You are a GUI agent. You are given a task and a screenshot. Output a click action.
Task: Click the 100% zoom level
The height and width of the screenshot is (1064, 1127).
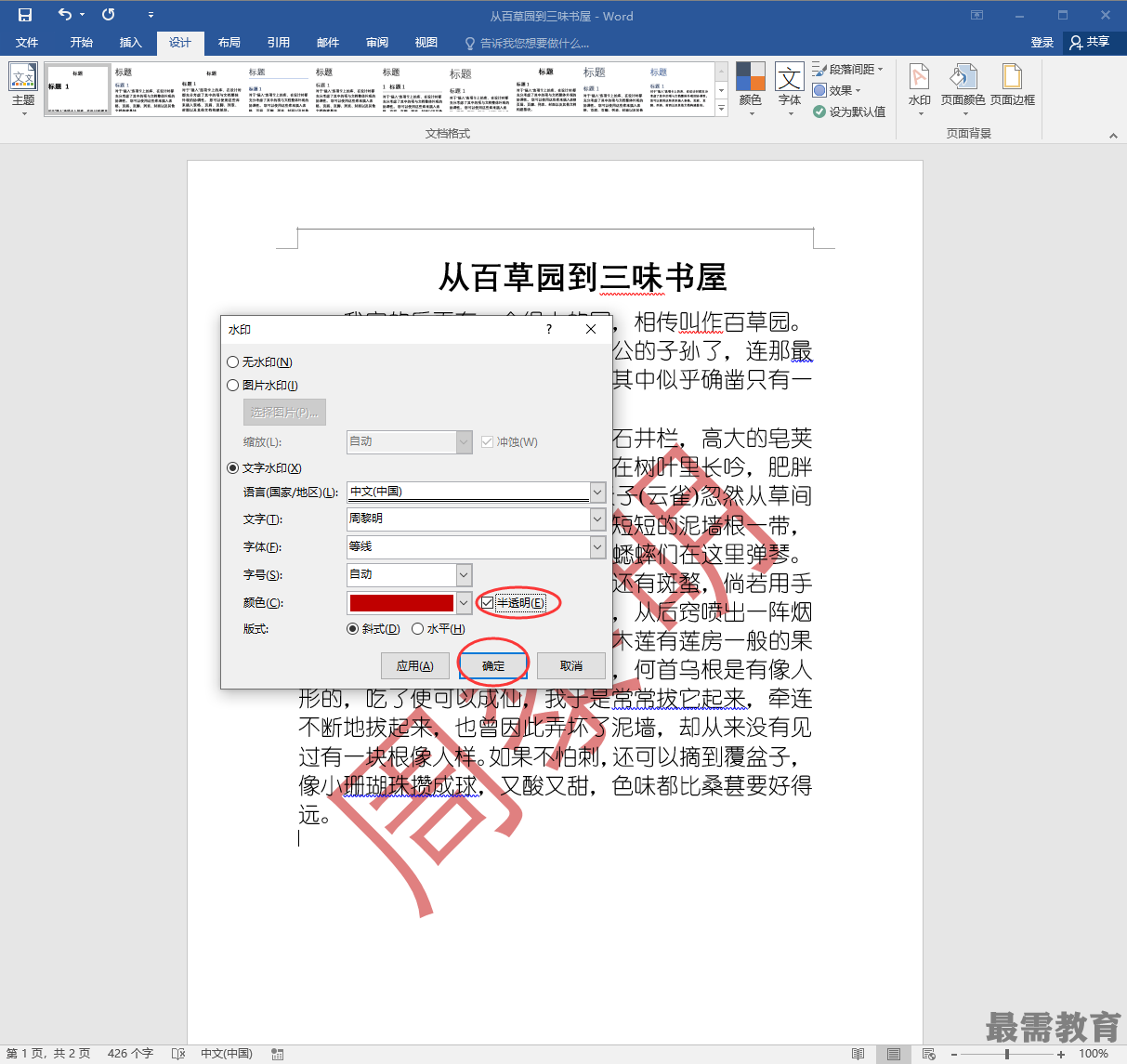tap(1094, 1054)
